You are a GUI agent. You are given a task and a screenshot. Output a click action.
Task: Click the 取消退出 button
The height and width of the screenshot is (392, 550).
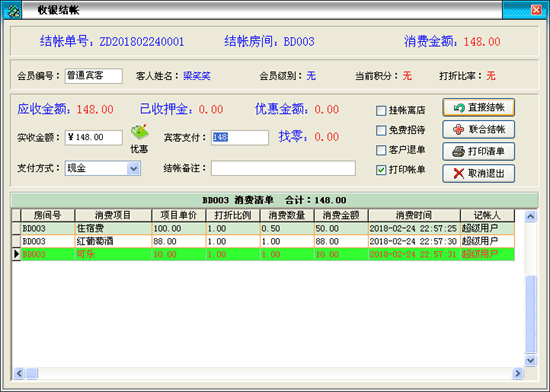(479, 174)
